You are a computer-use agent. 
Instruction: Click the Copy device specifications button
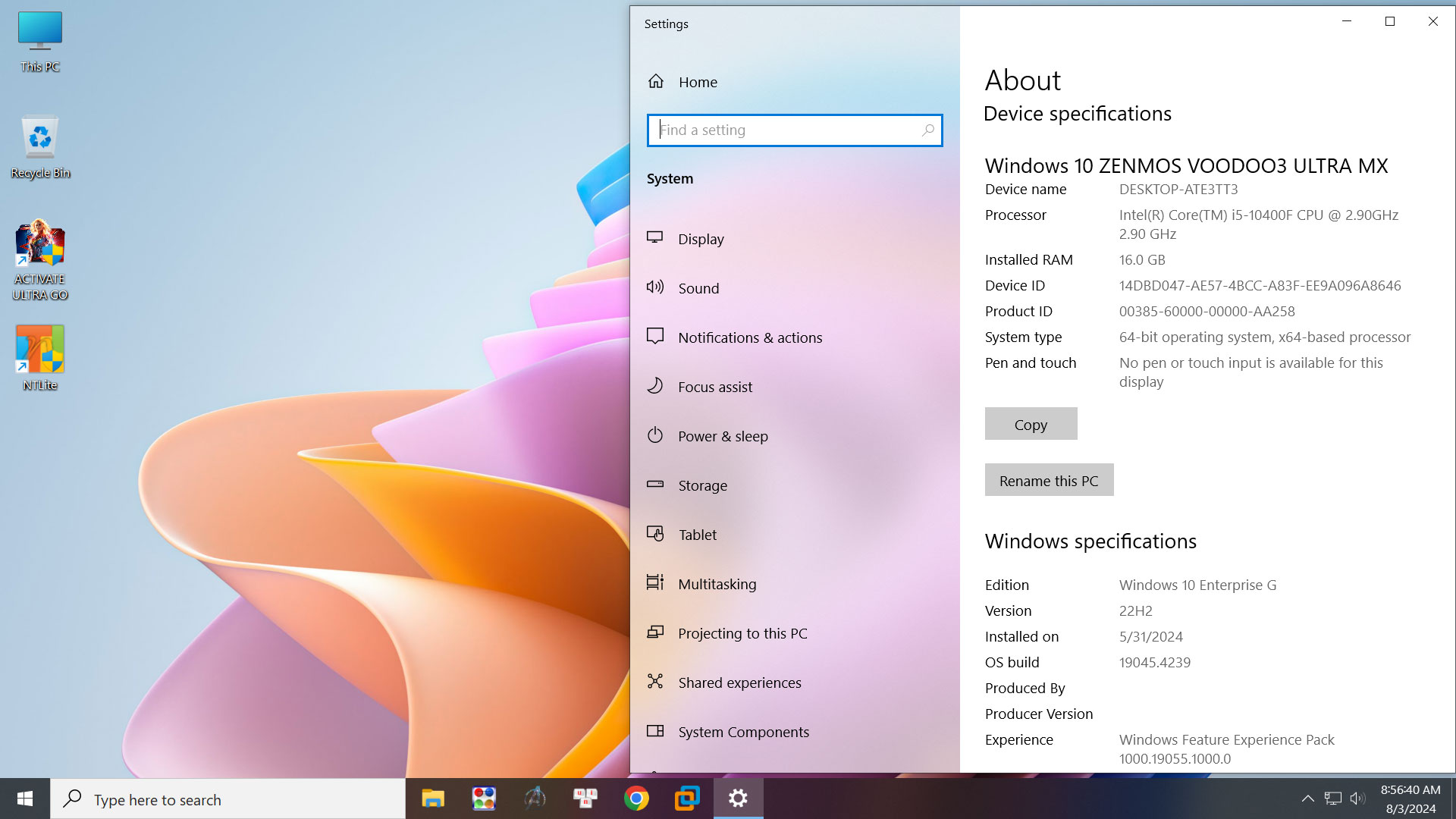(1031, 424)
